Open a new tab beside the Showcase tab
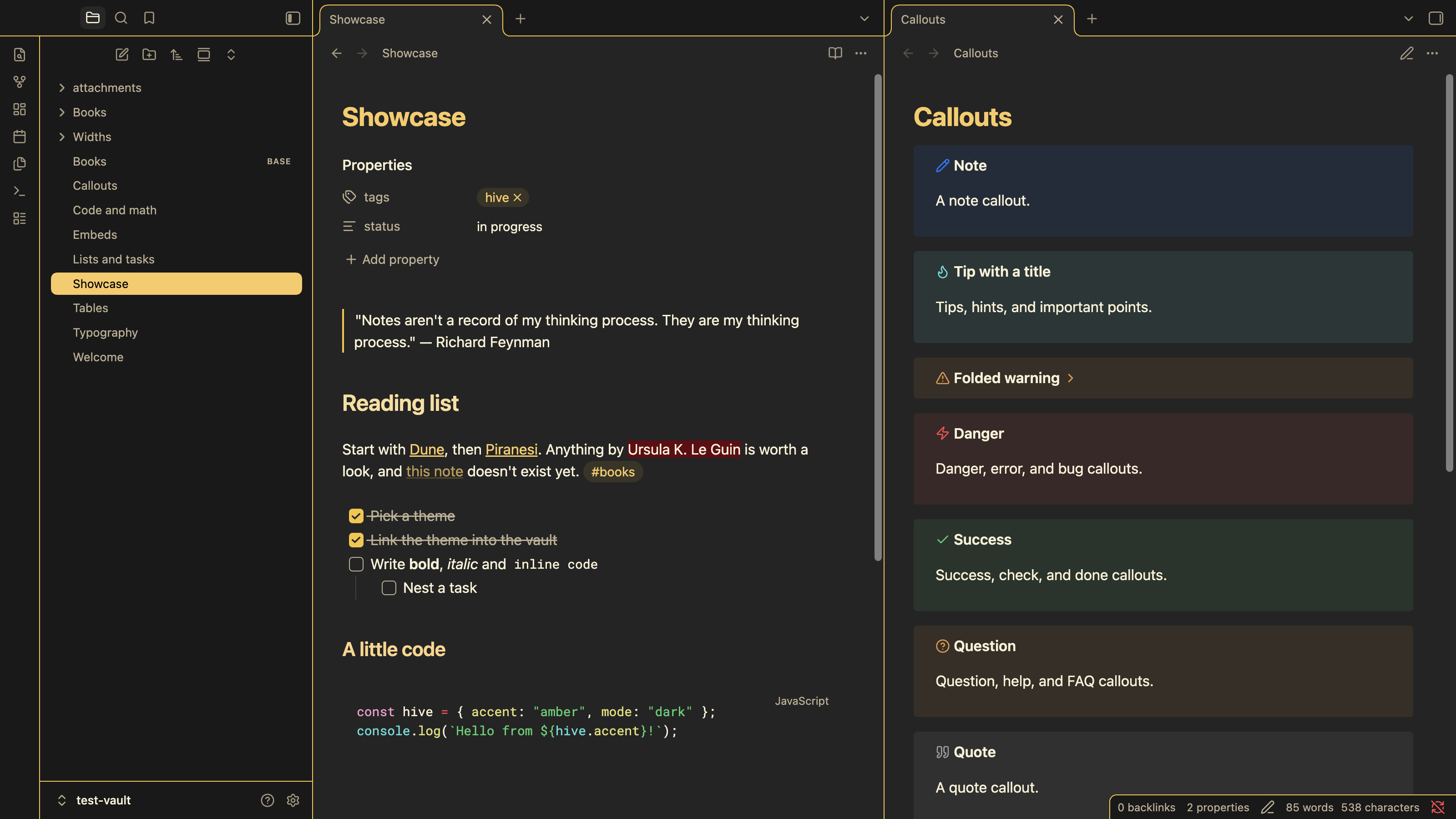 click(x=521, y=19)
